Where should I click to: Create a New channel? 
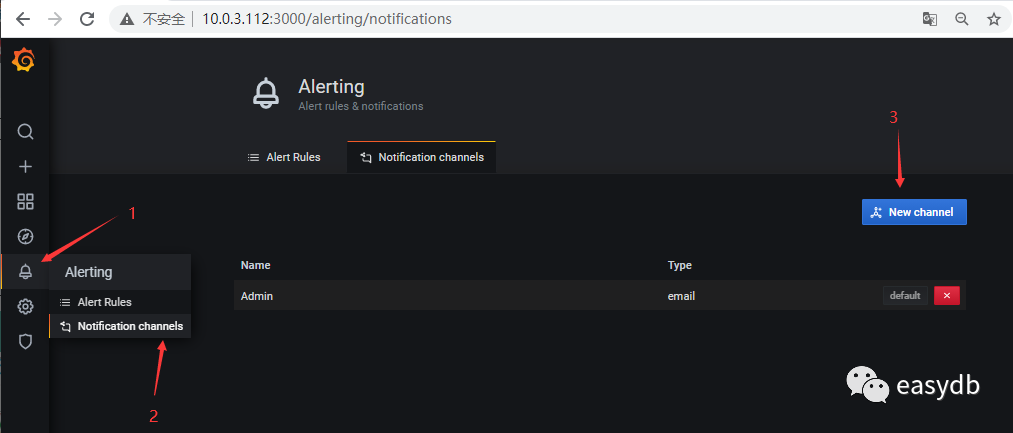[914, 212]
